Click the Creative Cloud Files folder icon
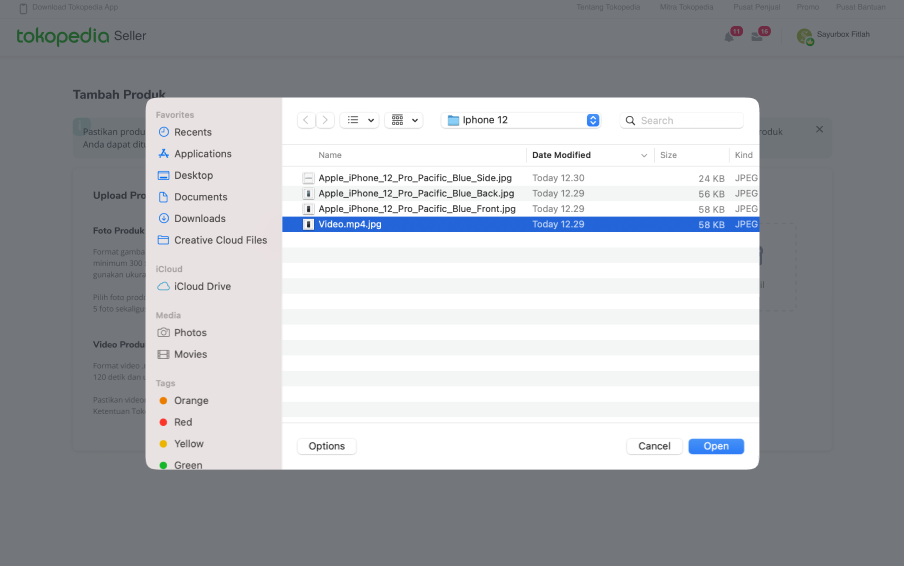The image size is (904, 566). pos(164,240)
